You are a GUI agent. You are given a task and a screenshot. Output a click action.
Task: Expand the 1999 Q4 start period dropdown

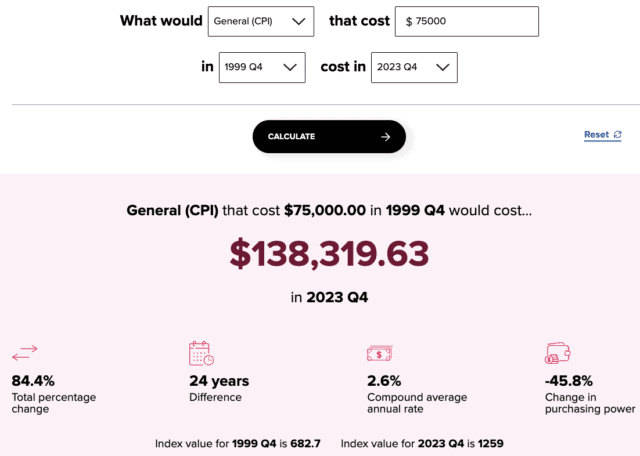(x=260, y=67)
